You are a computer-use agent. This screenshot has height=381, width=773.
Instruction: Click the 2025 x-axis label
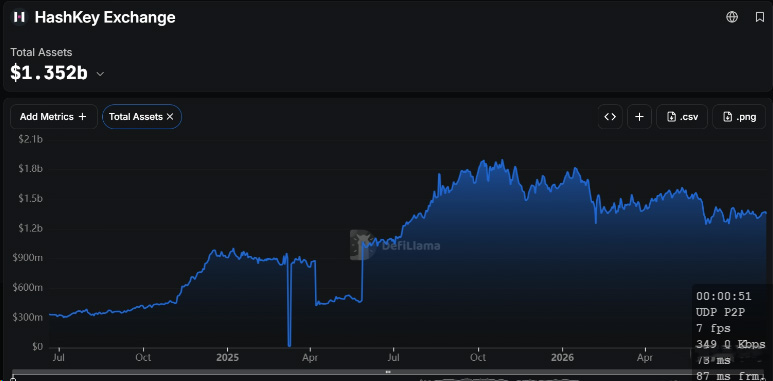click(x=227, y=357)
